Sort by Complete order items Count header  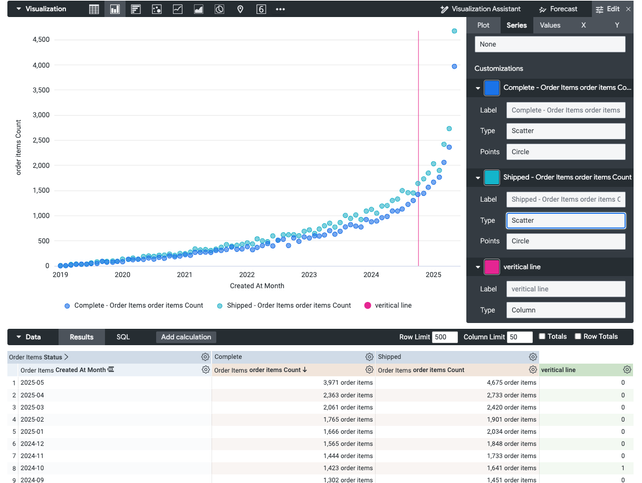260,370
